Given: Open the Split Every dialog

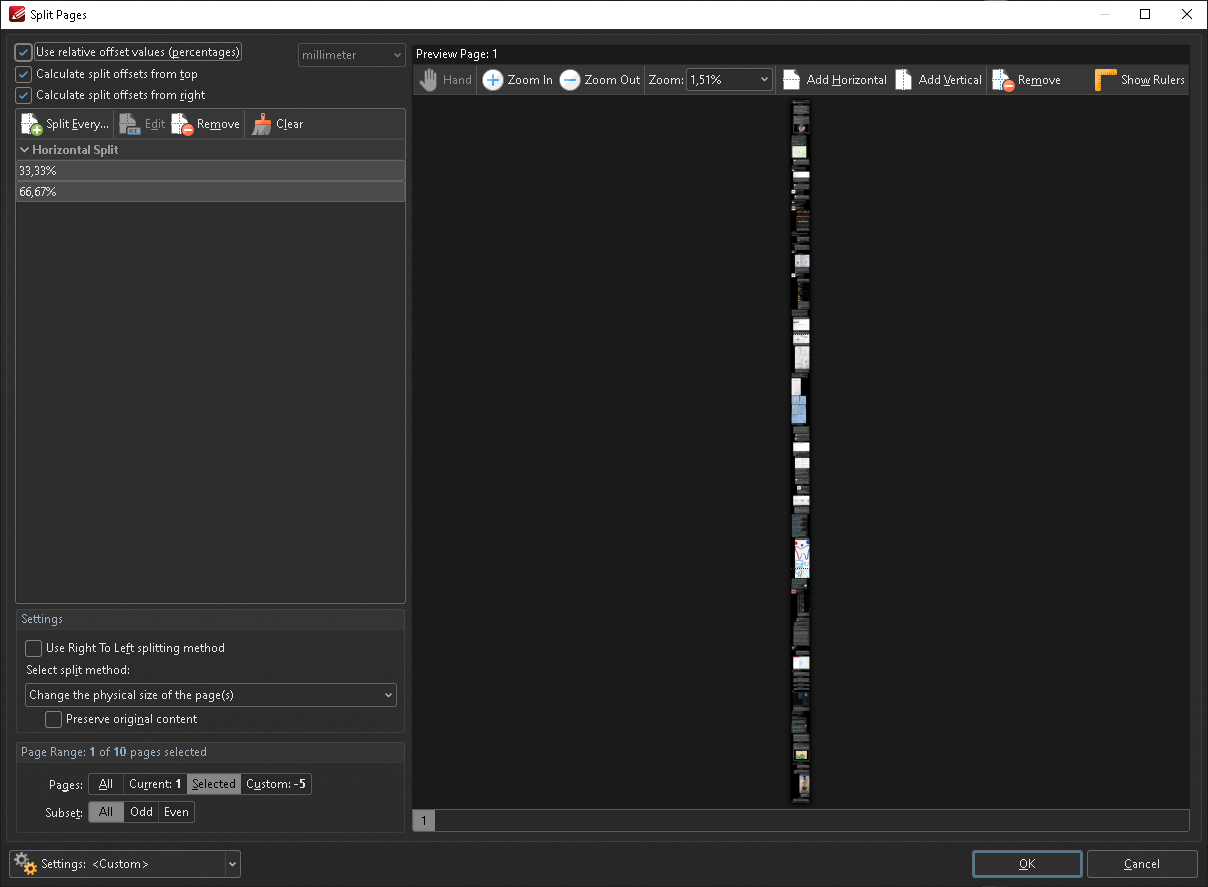Looking at the screenshot, I should point(64,123).
